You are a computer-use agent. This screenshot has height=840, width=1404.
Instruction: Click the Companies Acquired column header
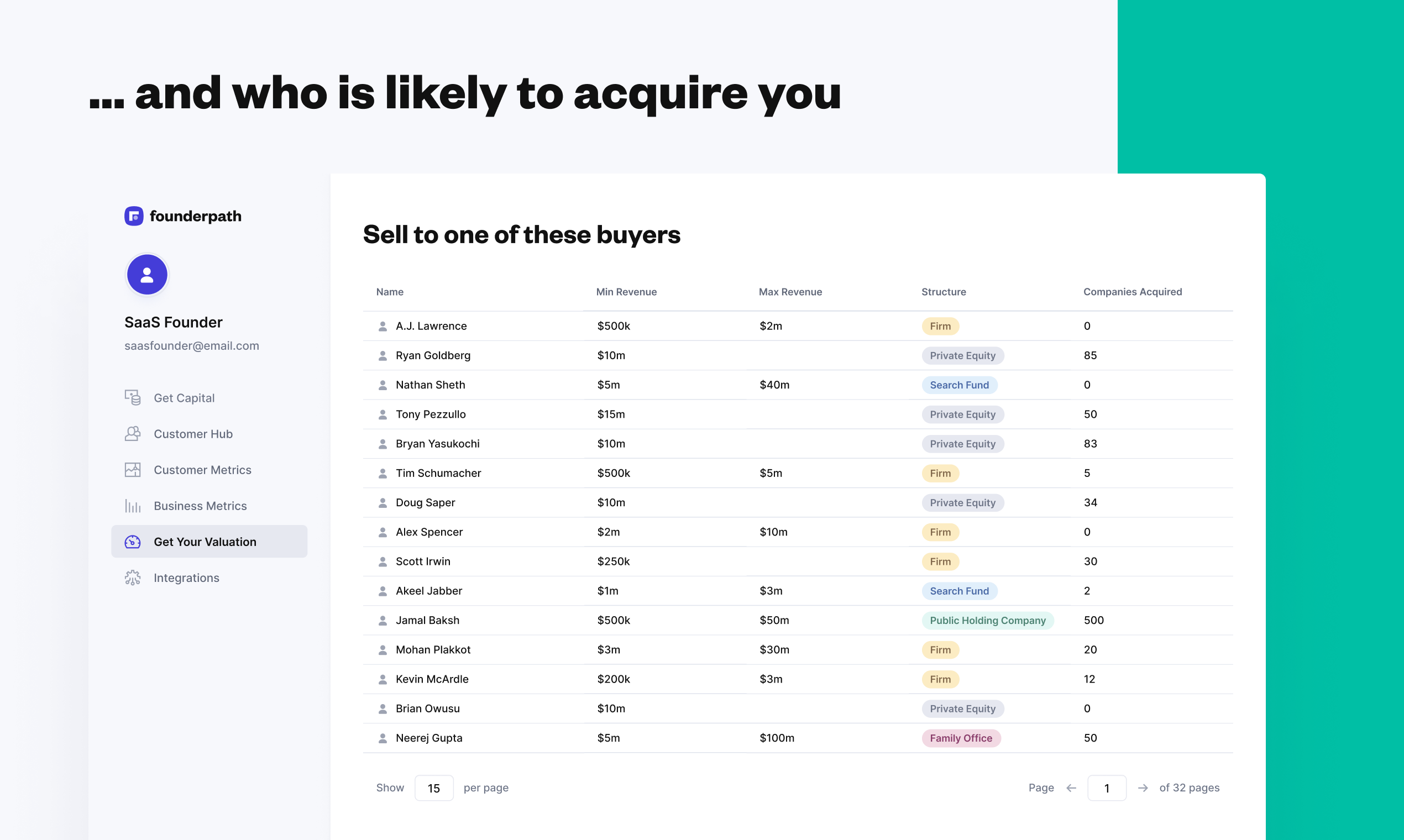(x=1132, y=291)
